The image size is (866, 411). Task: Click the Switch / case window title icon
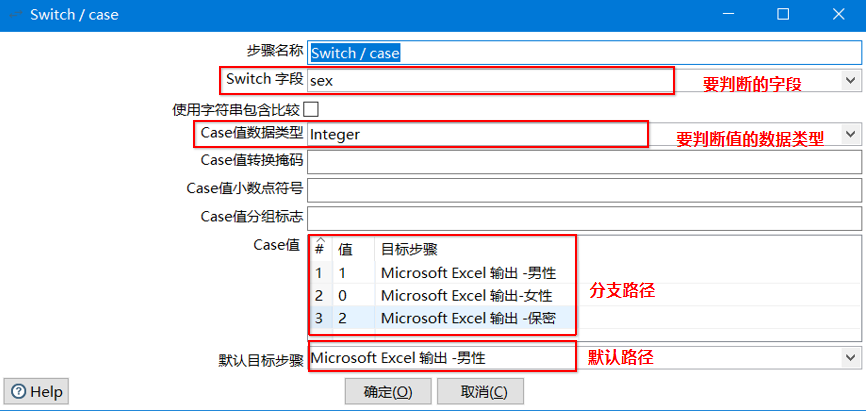coord(15,14)
